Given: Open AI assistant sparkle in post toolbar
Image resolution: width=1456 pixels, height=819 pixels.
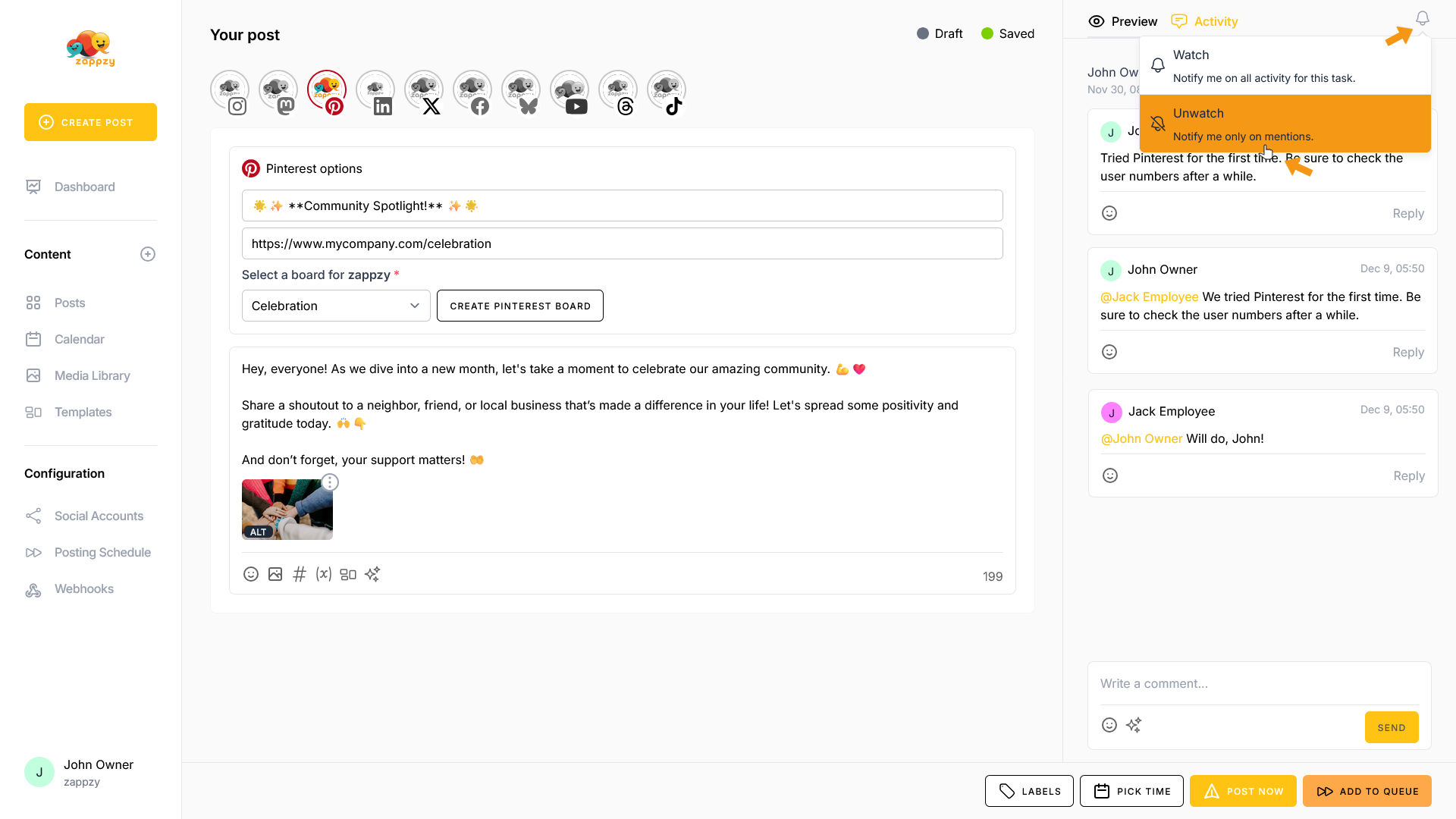Looking at the screenshot, I should click(x=372, y=575).
